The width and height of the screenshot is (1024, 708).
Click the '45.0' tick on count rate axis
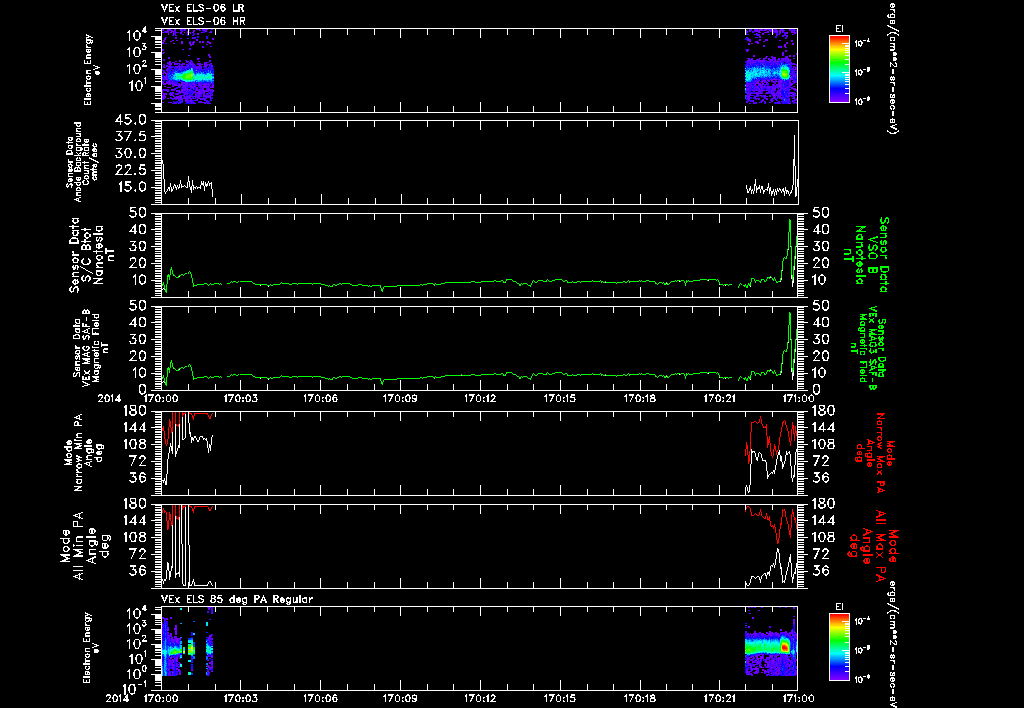132,121
